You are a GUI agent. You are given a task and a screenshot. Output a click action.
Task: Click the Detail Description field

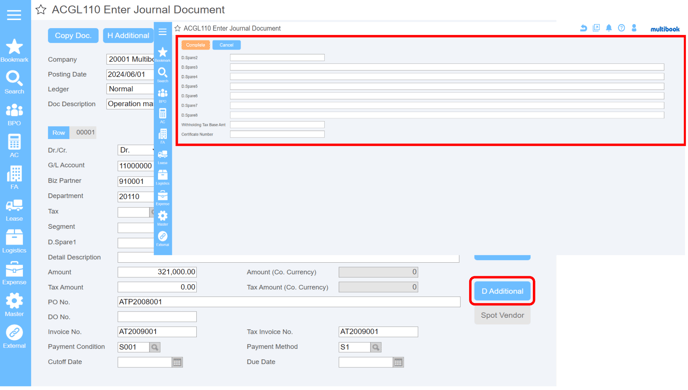pos(288,258)
